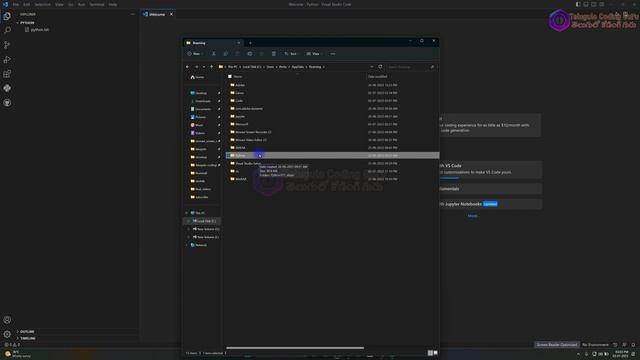Viewport: 640px width, 360px height.
Task: Click the Rename icon in File Explorer toolbar
Action: [250, 54]
